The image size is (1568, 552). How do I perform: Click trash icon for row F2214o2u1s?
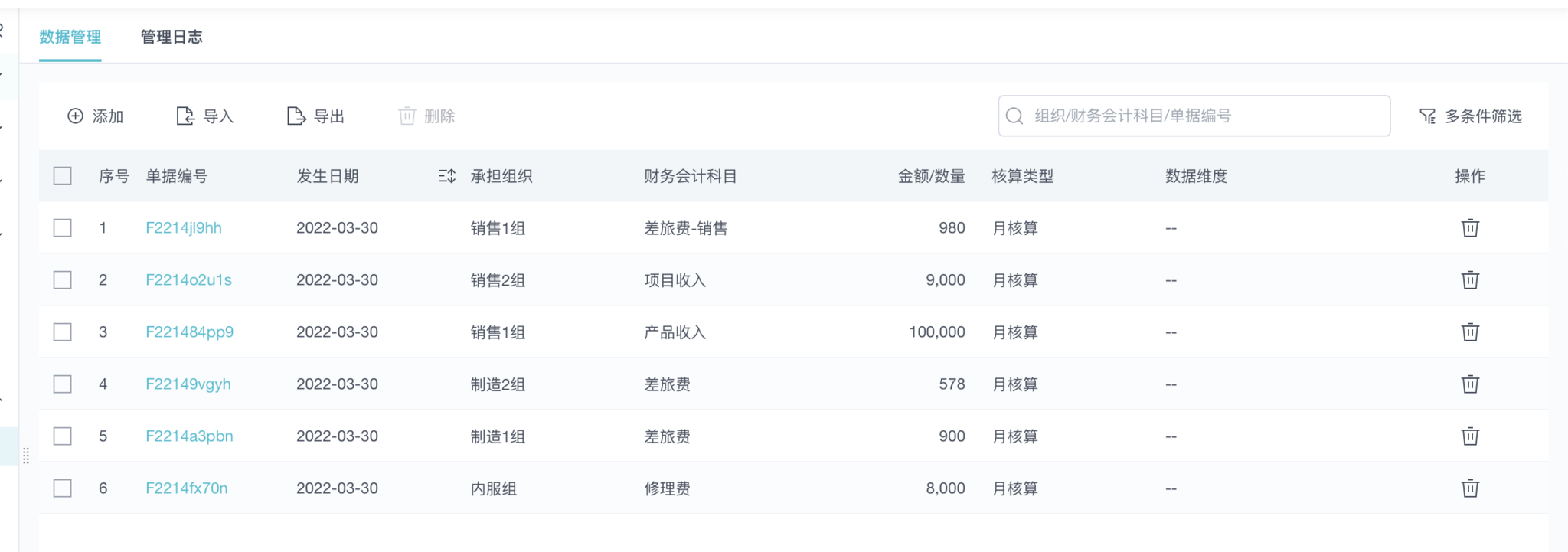point(1470,280)
